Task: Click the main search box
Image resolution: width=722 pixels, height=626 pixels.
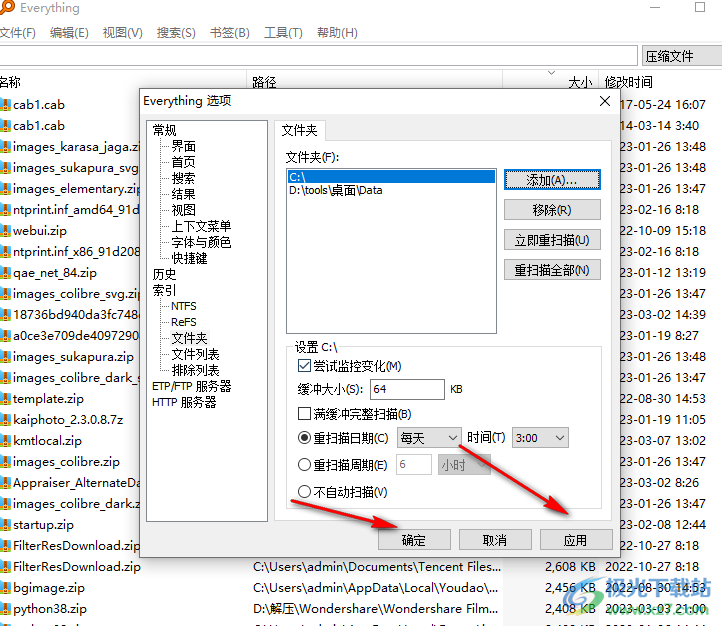Action: (318, 56)
